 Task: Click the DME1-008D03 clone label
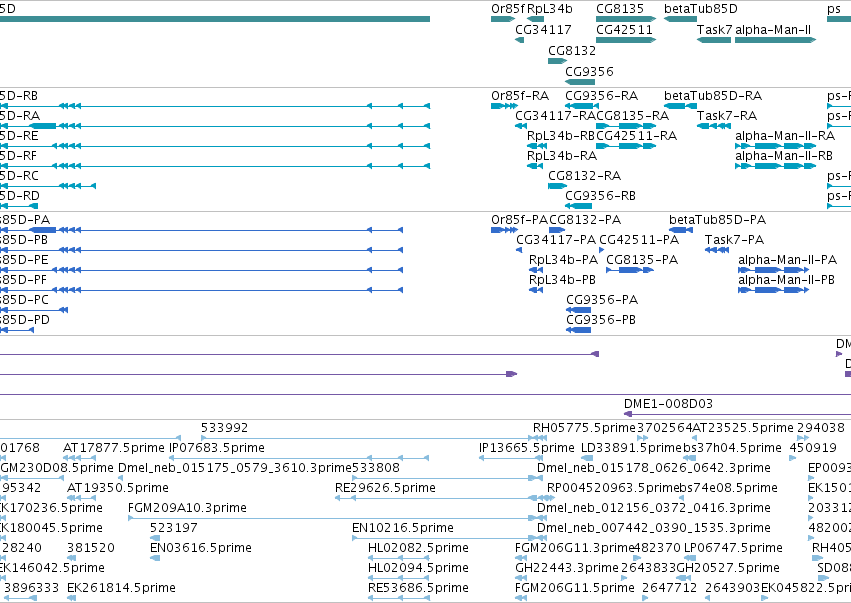(x=668, y=404)
